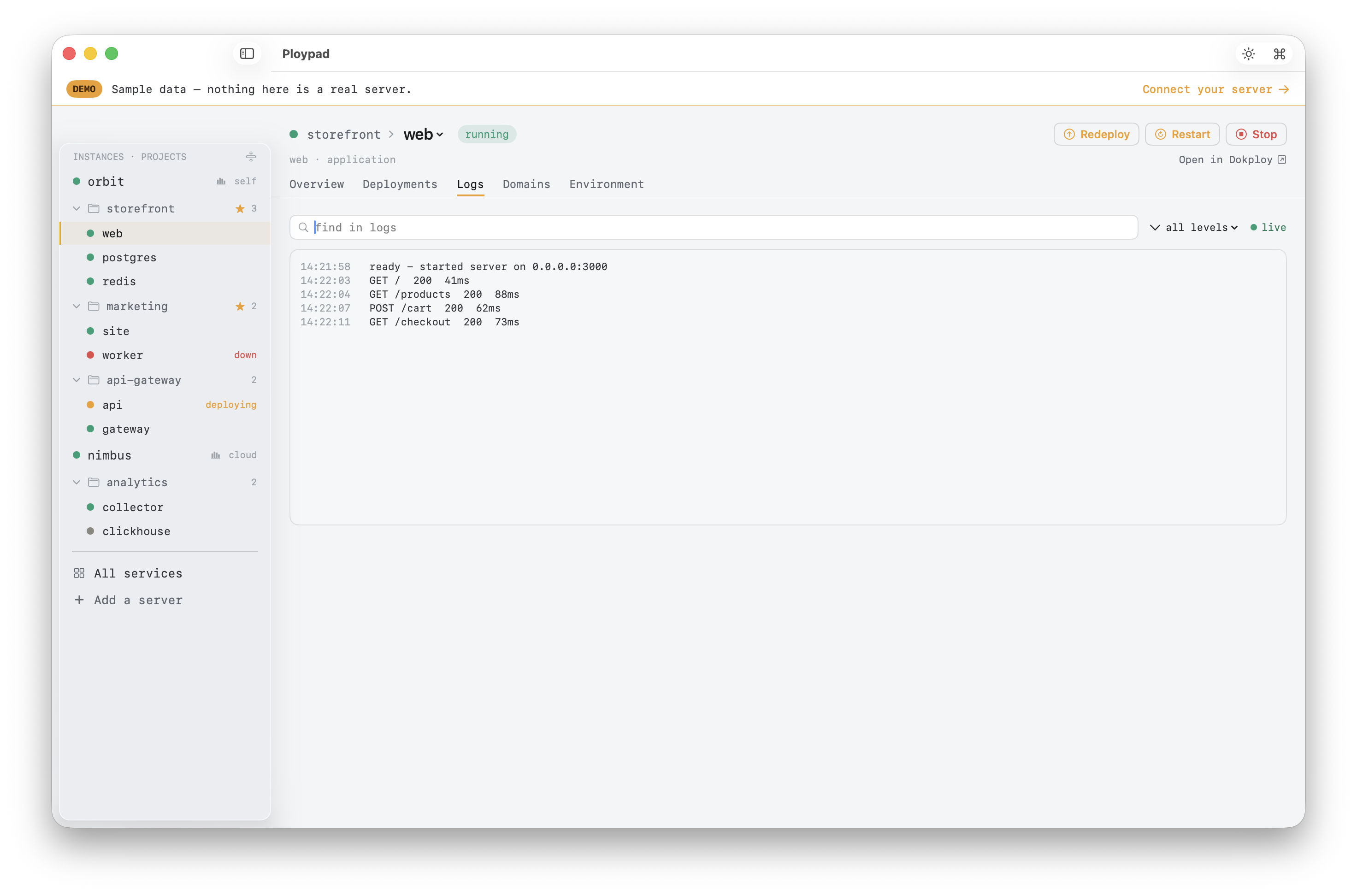Click the metrics chart icon beside orbit

click(221, 182)
